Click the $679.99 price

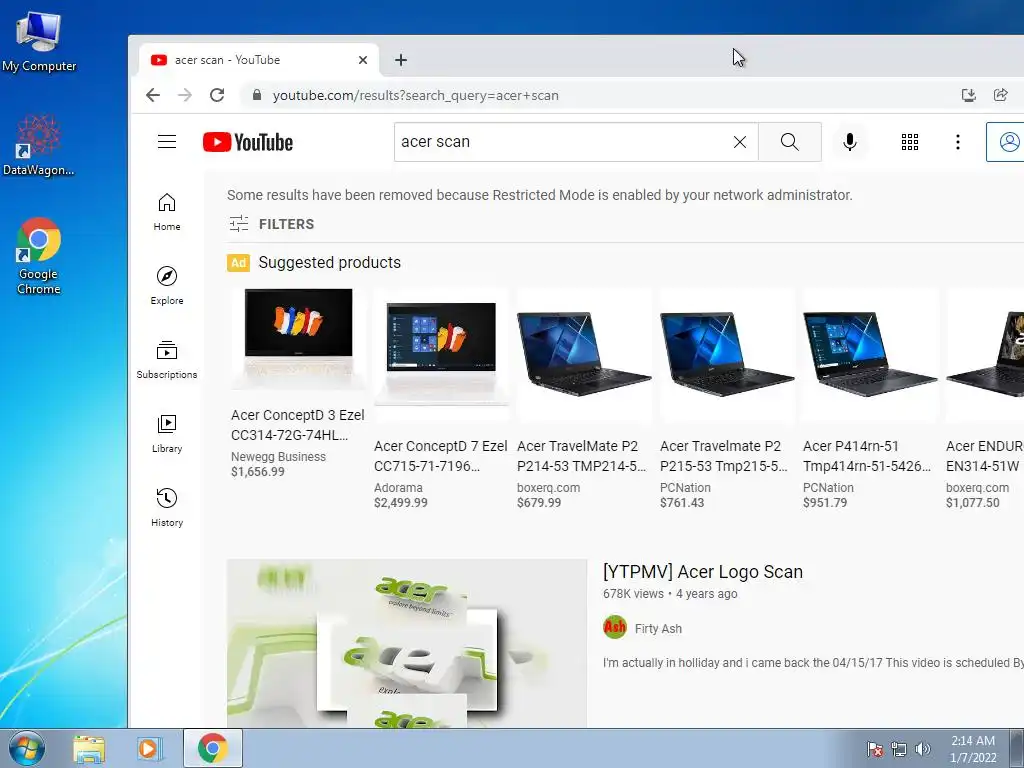tap(539, 503)
